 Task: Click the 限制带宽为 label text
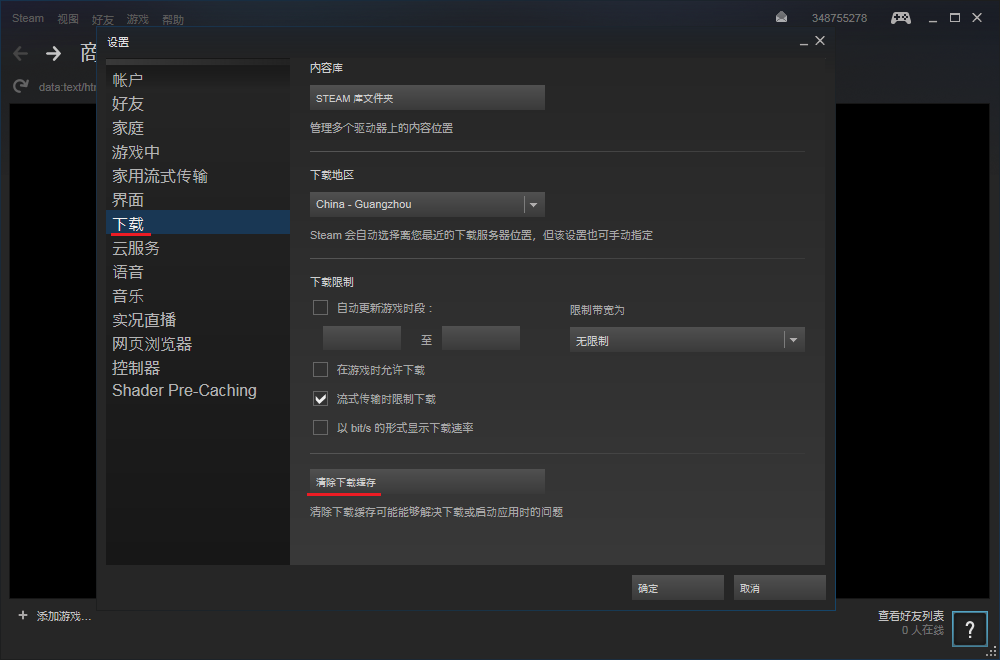point(597,311)
